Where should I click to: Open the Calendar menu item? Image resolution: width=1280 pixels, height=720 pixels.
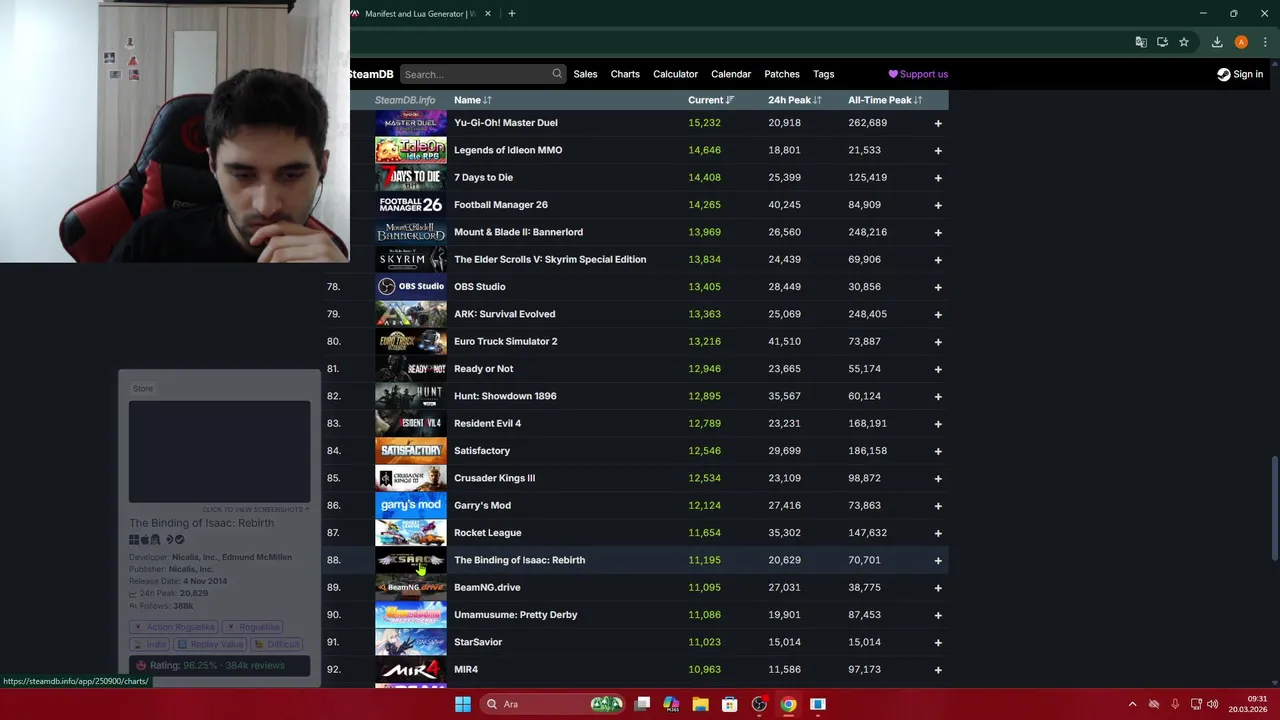pyautogui.click(x=731, y=74)
